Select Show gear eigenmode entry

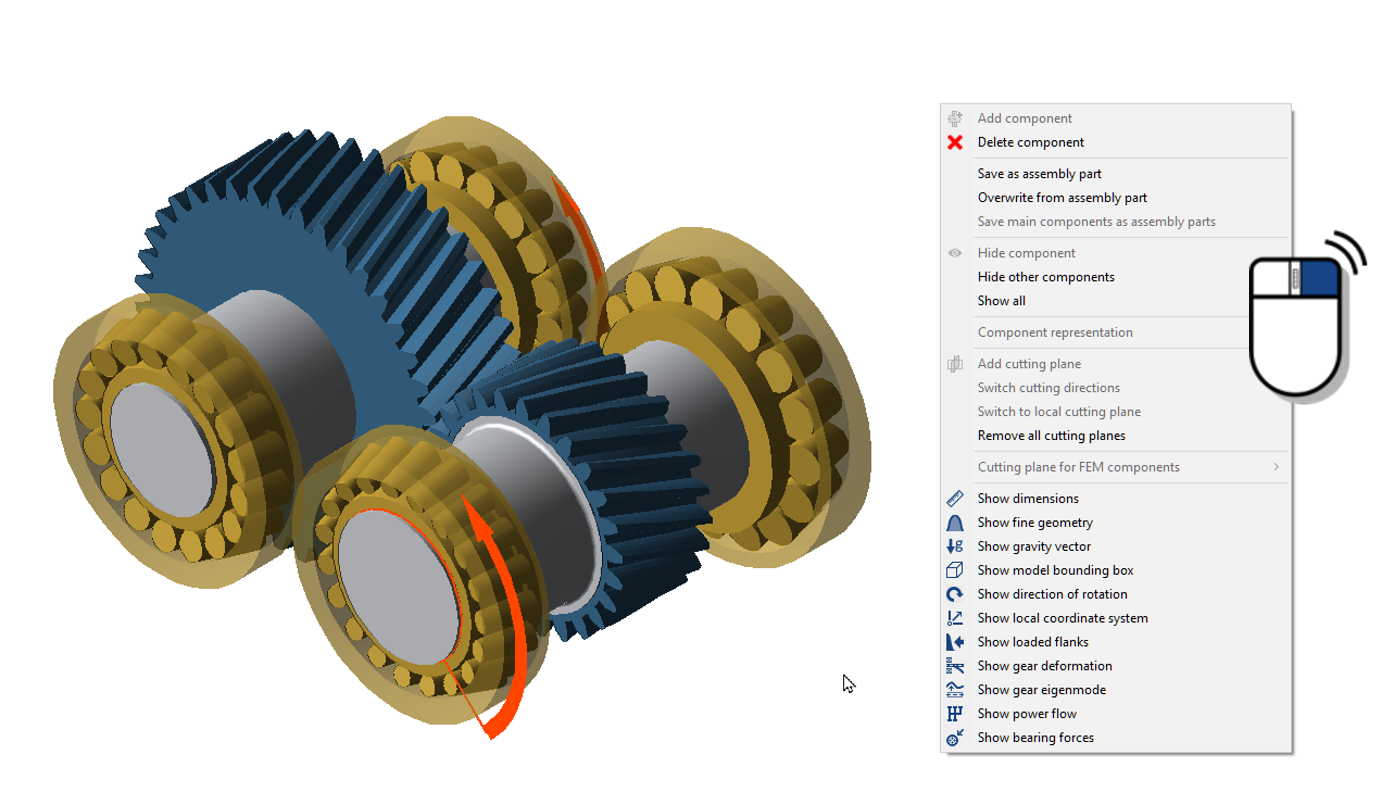point(1041,690)
